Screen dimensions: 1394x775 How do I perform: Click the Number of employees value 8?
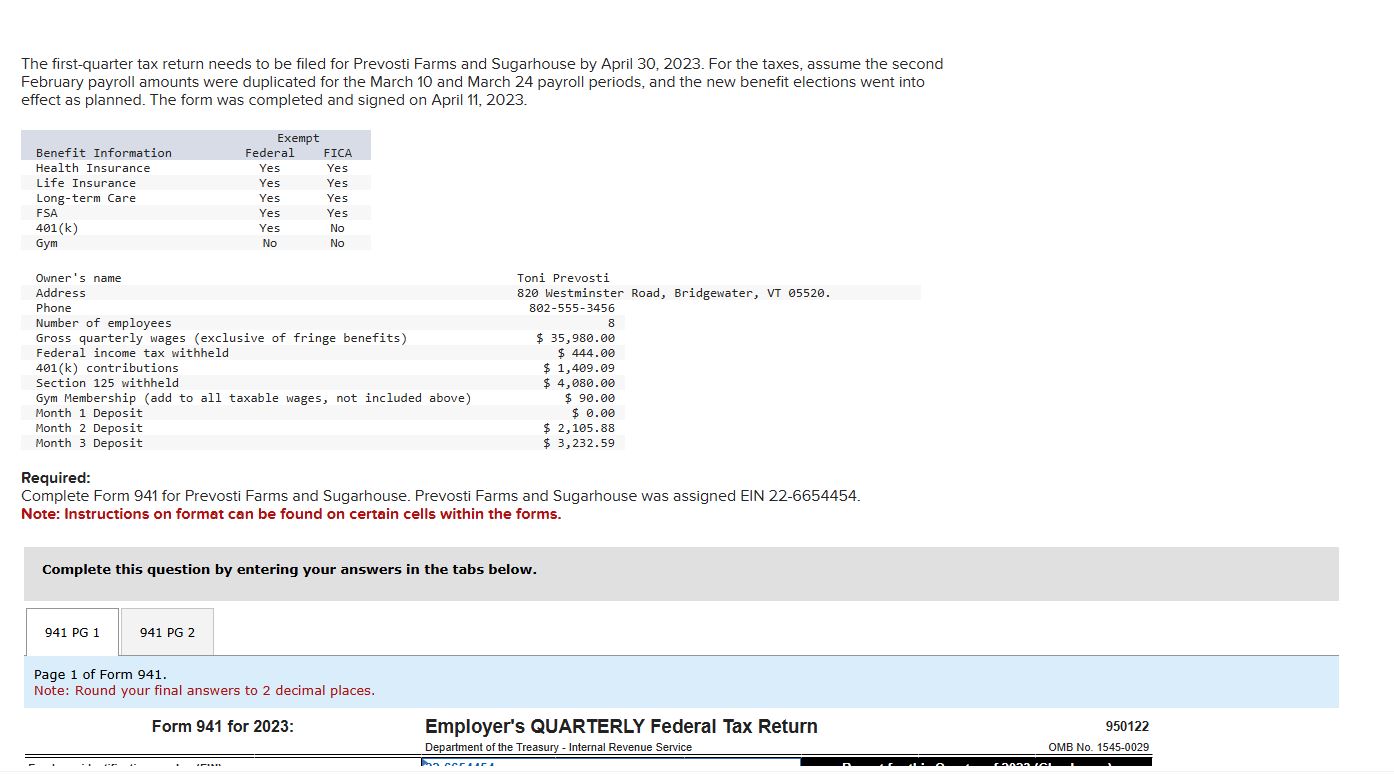[612, 323]
